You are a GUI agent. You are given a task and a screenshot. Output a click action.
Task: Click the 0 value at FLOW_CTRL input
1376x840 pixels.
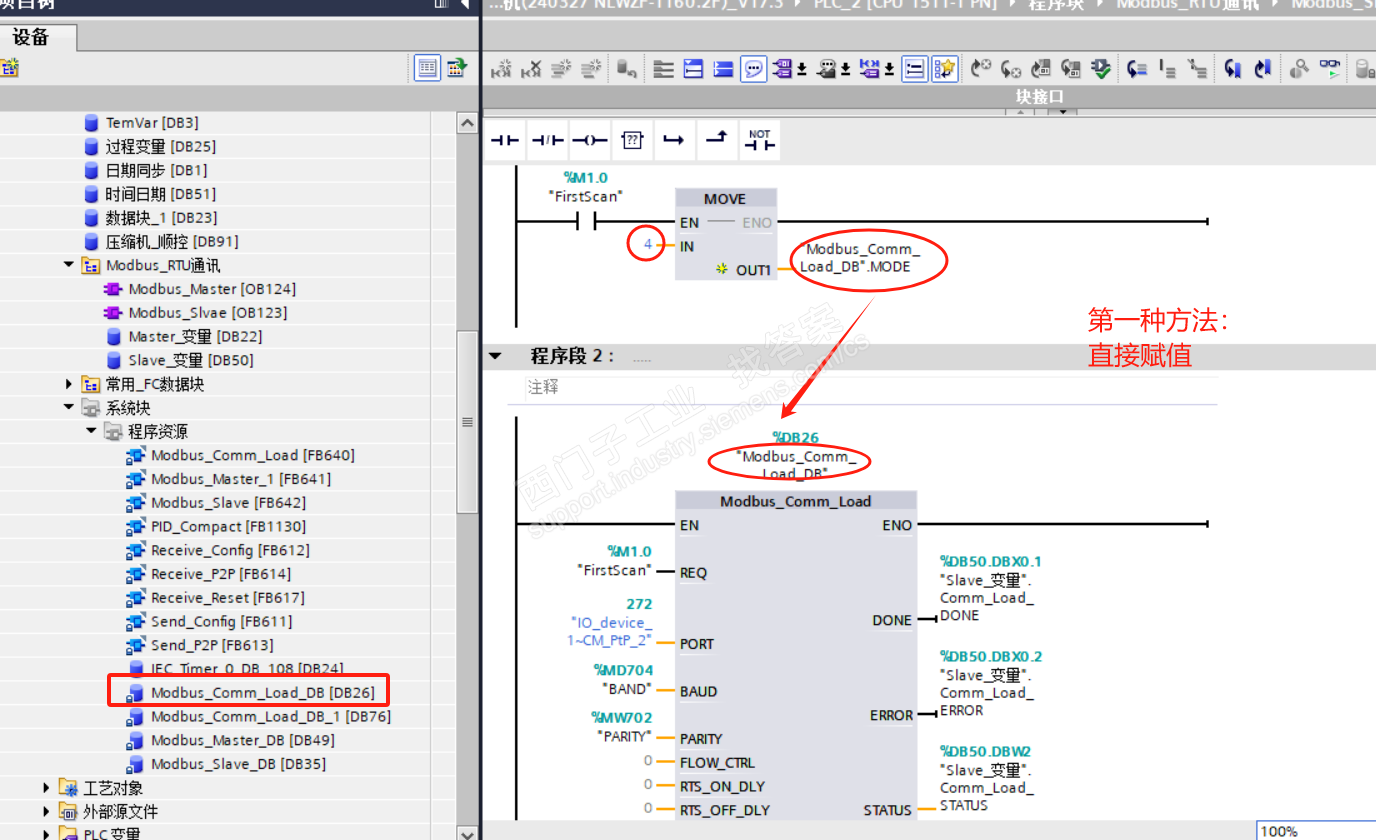point(648,762)
